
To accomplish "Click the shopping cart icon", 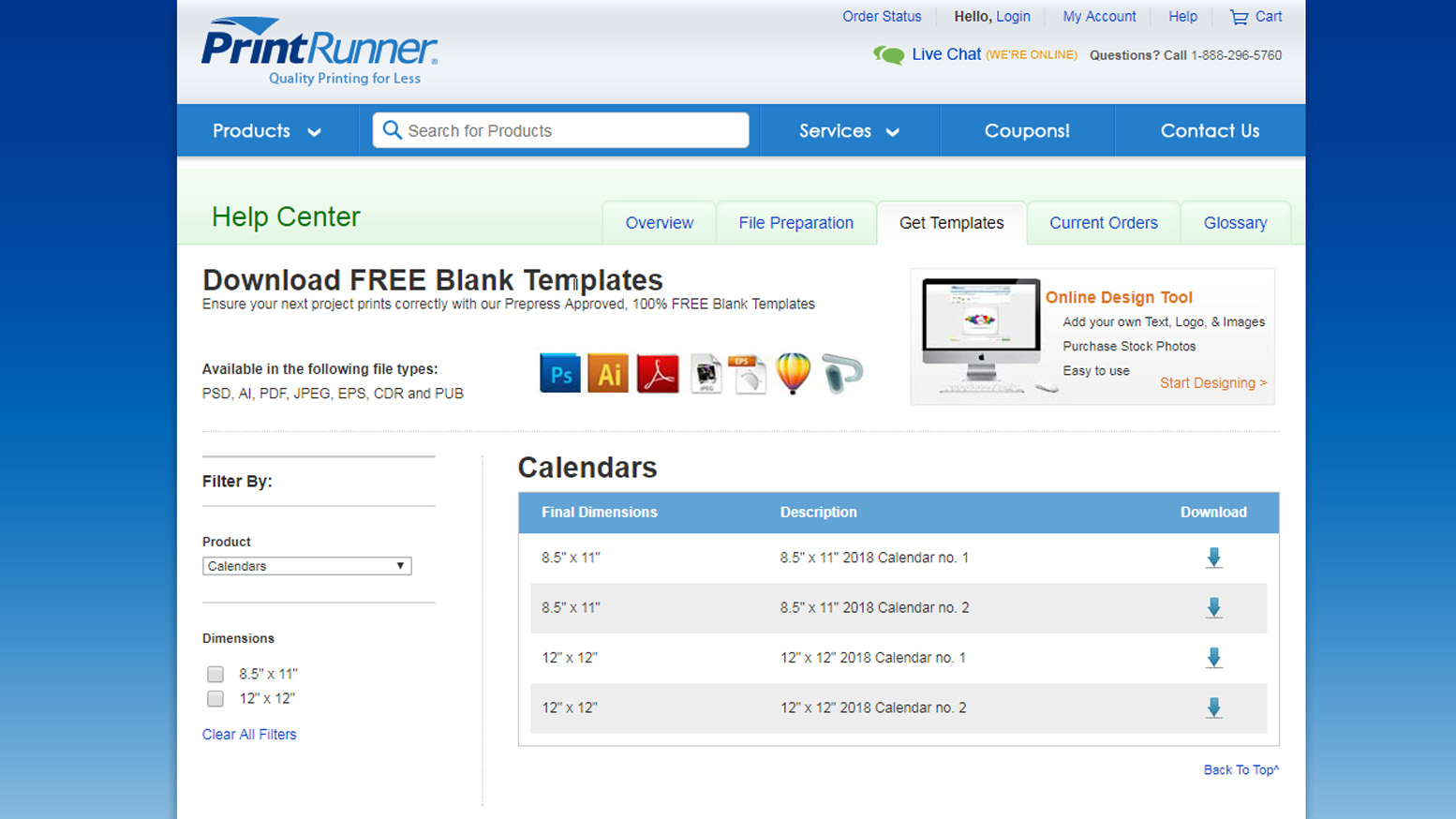I will click(1239, 17).
